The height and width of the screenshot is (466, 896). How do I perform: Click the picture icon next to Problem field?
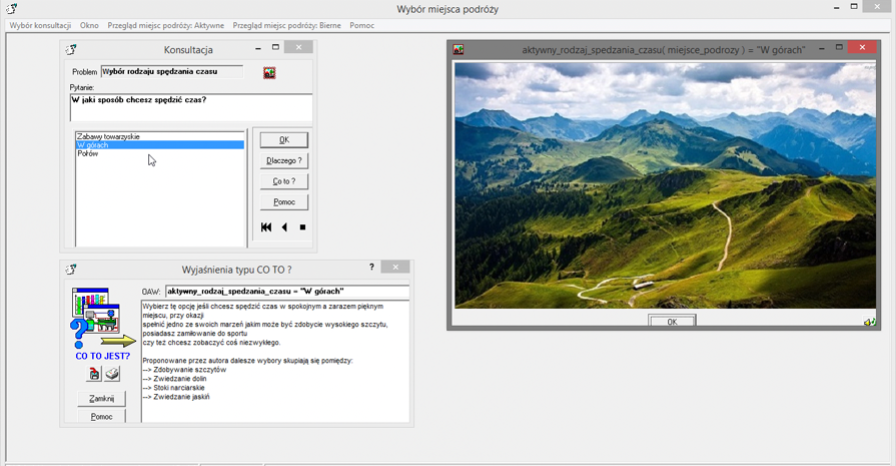coord(269,72)
